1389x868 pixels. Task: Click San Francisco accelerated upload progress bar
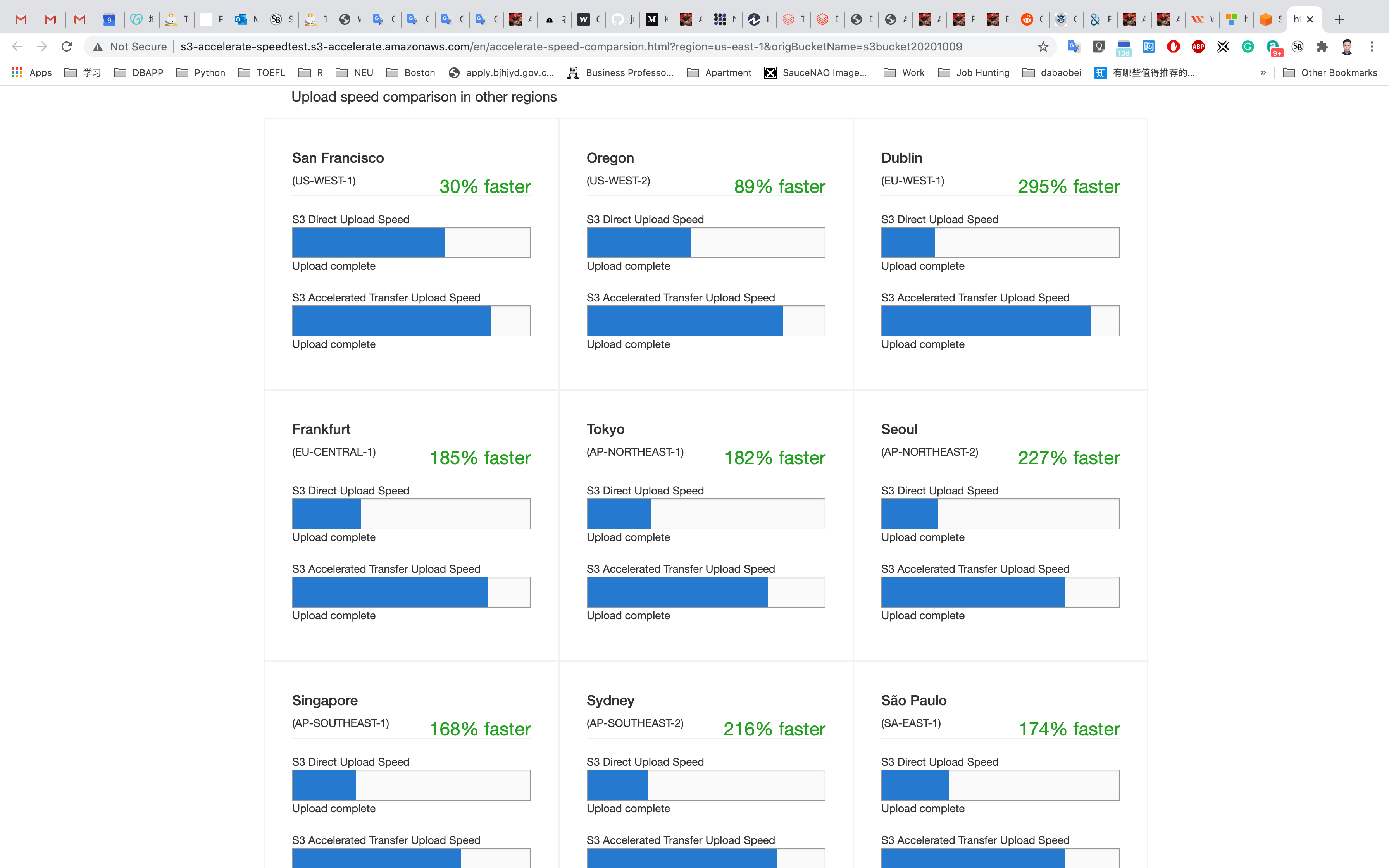pos(411,321)
